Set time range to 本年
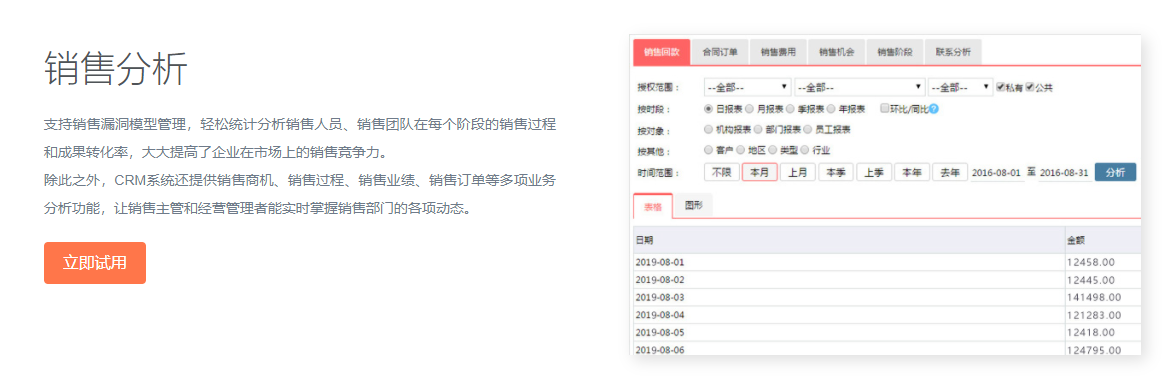1176x385 pixels. pyautogui.click(x=912, y=172)
